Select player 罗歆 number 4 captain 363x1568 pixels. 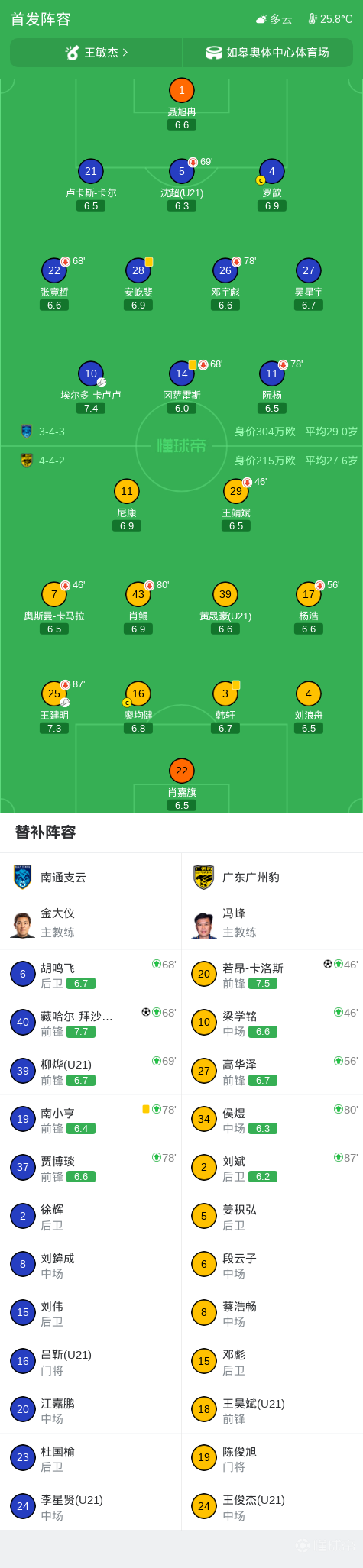pos(271,171)
